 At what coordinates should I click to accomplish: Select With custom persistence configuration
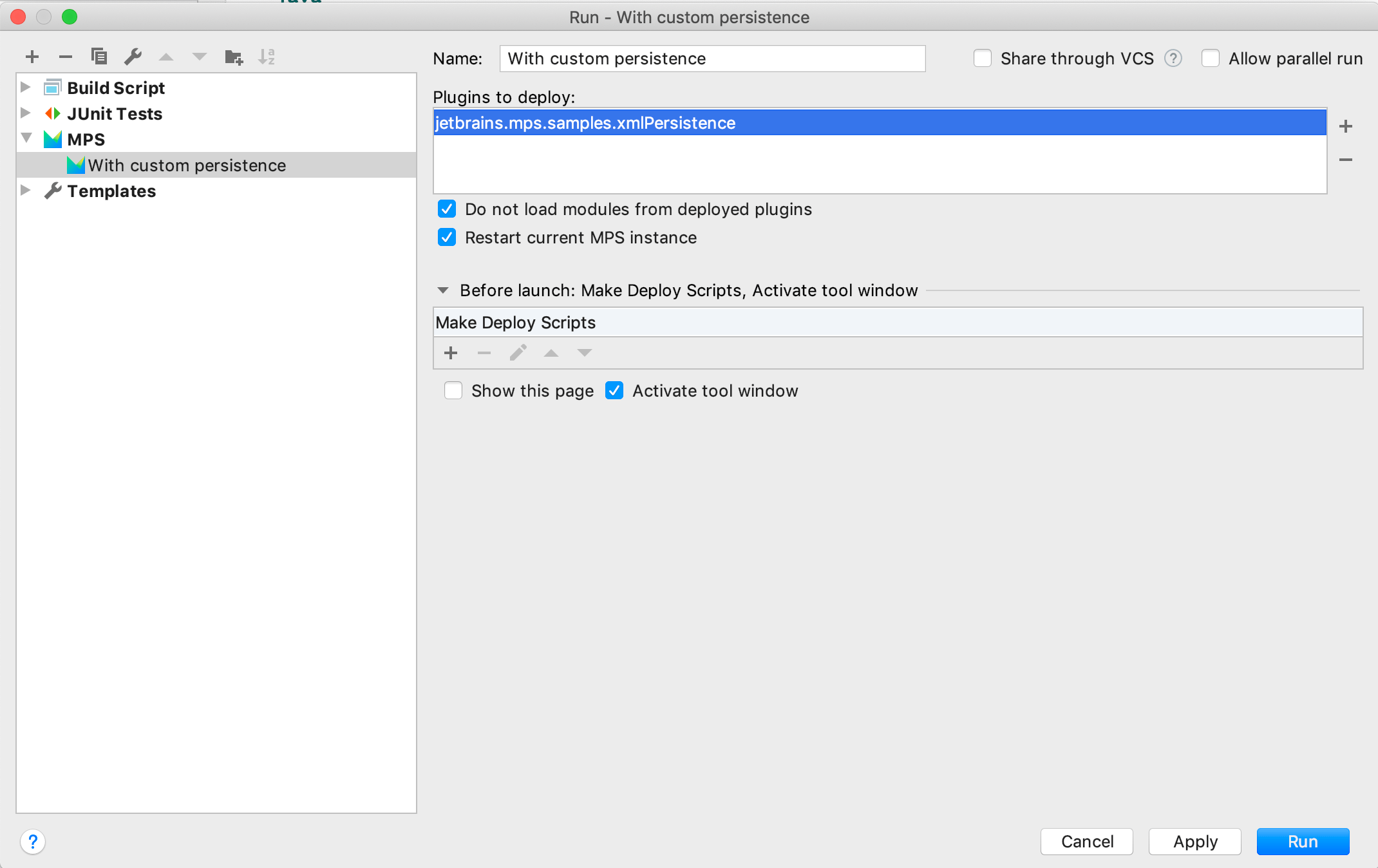coord(187,165)
